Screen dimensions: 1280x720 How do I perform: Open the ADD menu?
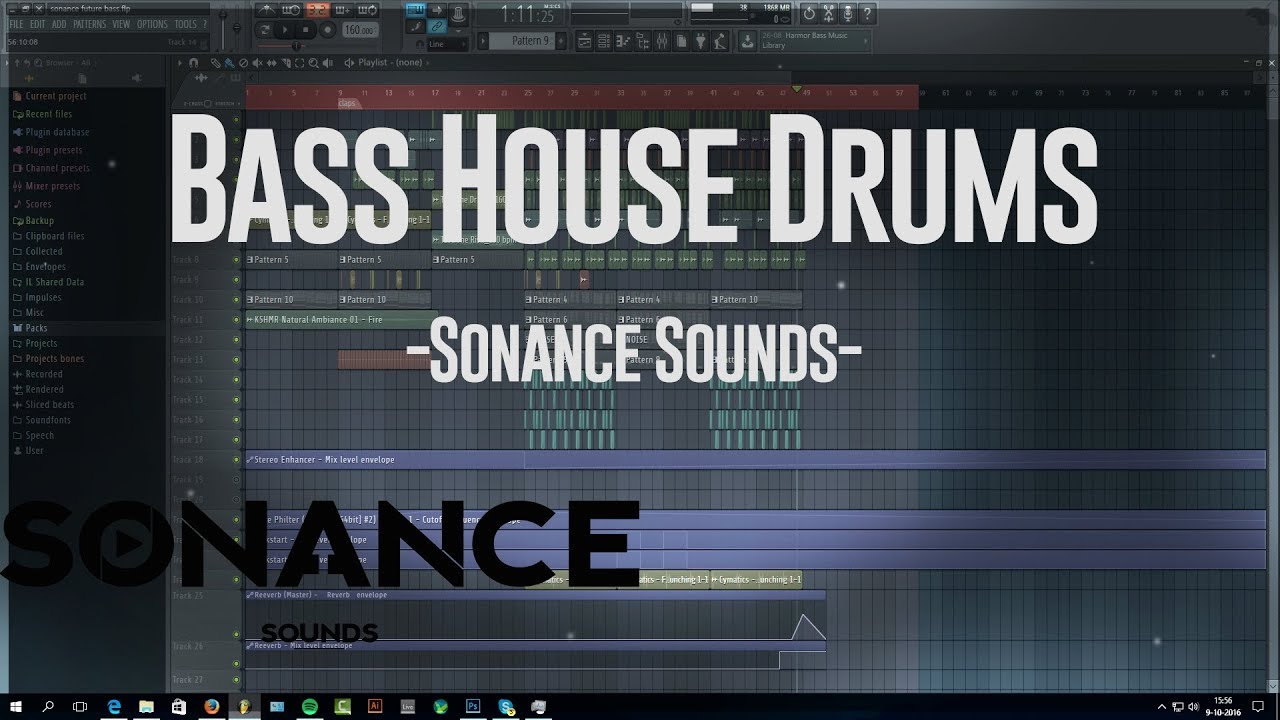point(59,24)
